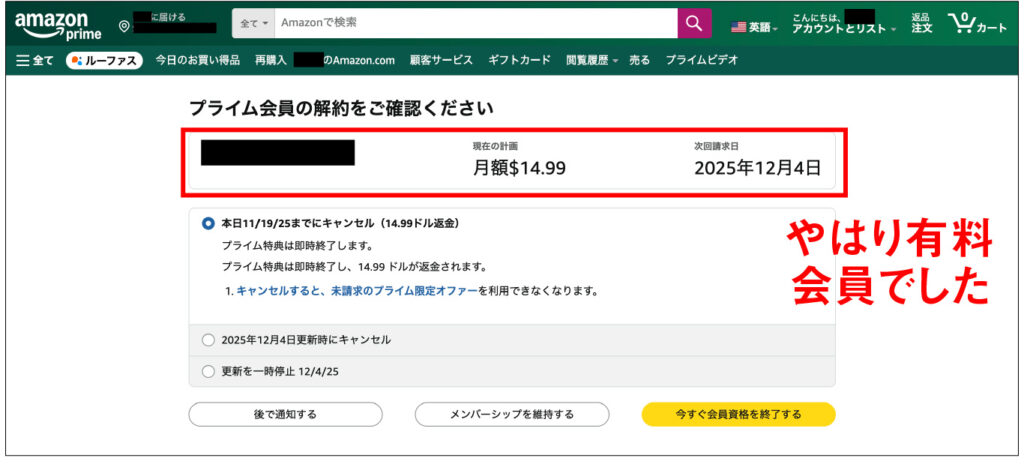Select 2025年12月4日更新時にキャンセル radio option

[x=208, y=339]
